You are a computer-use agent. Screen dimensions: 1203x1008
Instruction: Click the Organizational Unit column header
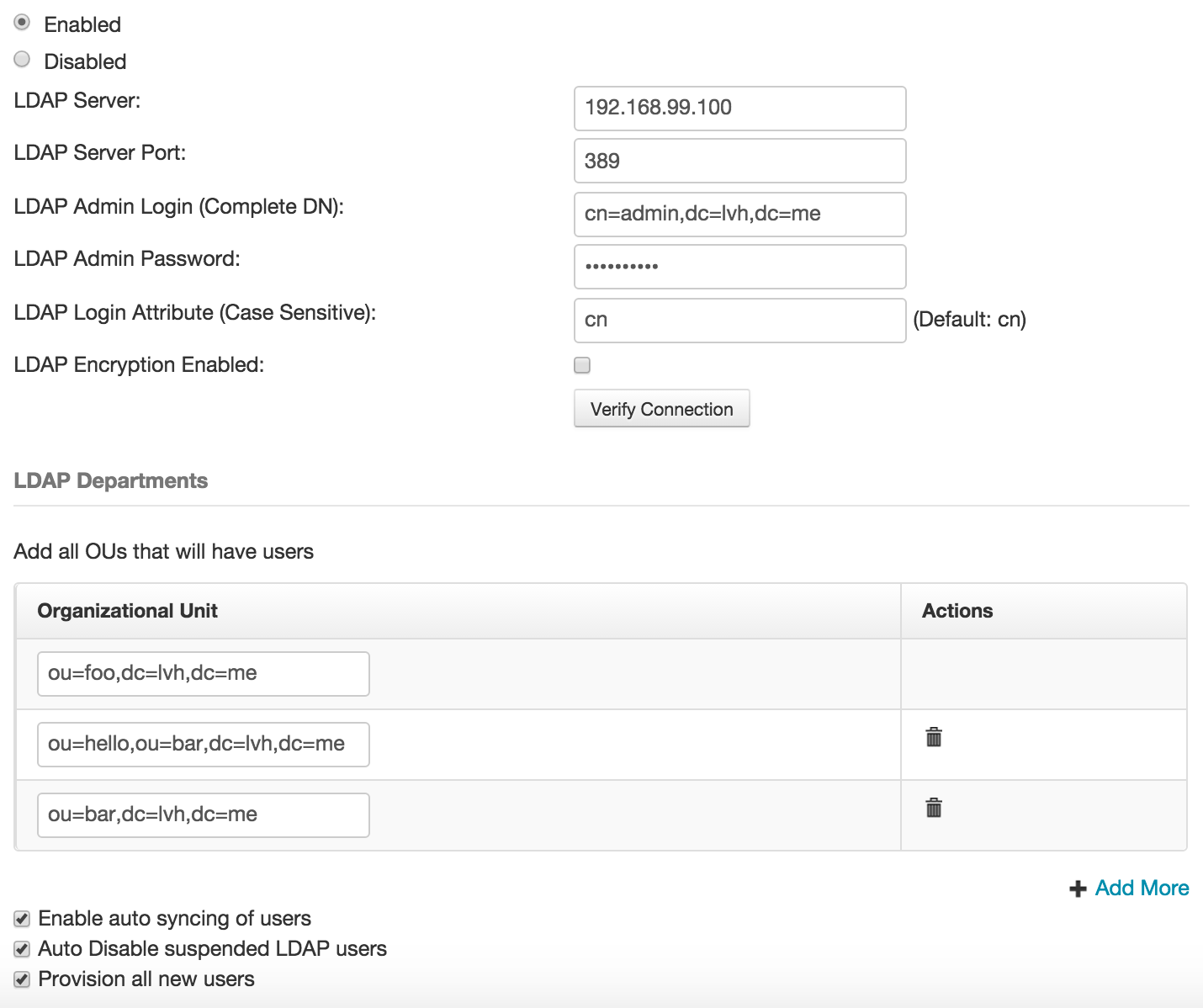pyautogui.click(x=127, y=610)
